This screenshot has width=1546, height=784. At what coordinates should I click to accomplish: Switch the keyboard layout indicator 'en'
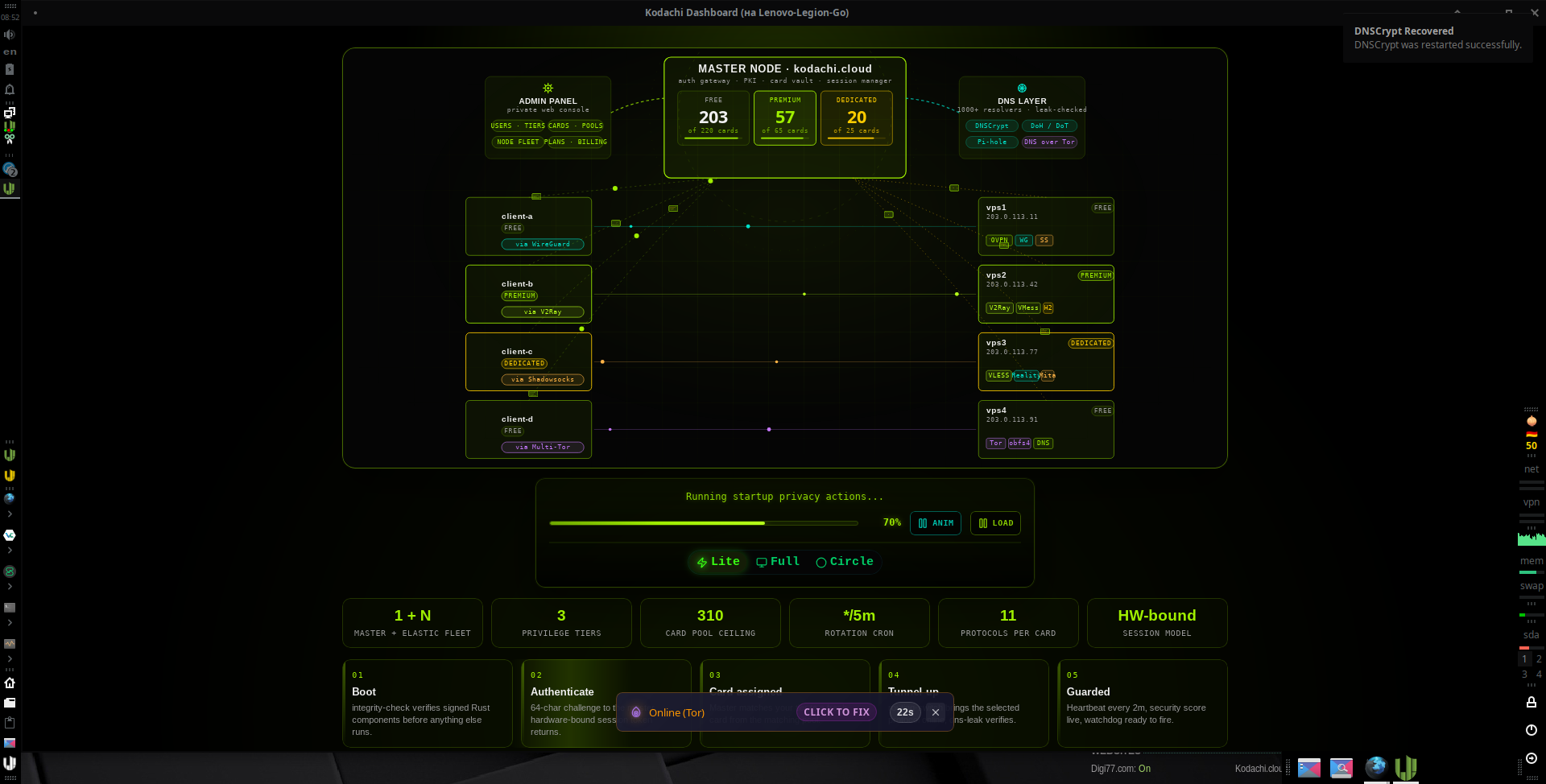click(10, 52)
